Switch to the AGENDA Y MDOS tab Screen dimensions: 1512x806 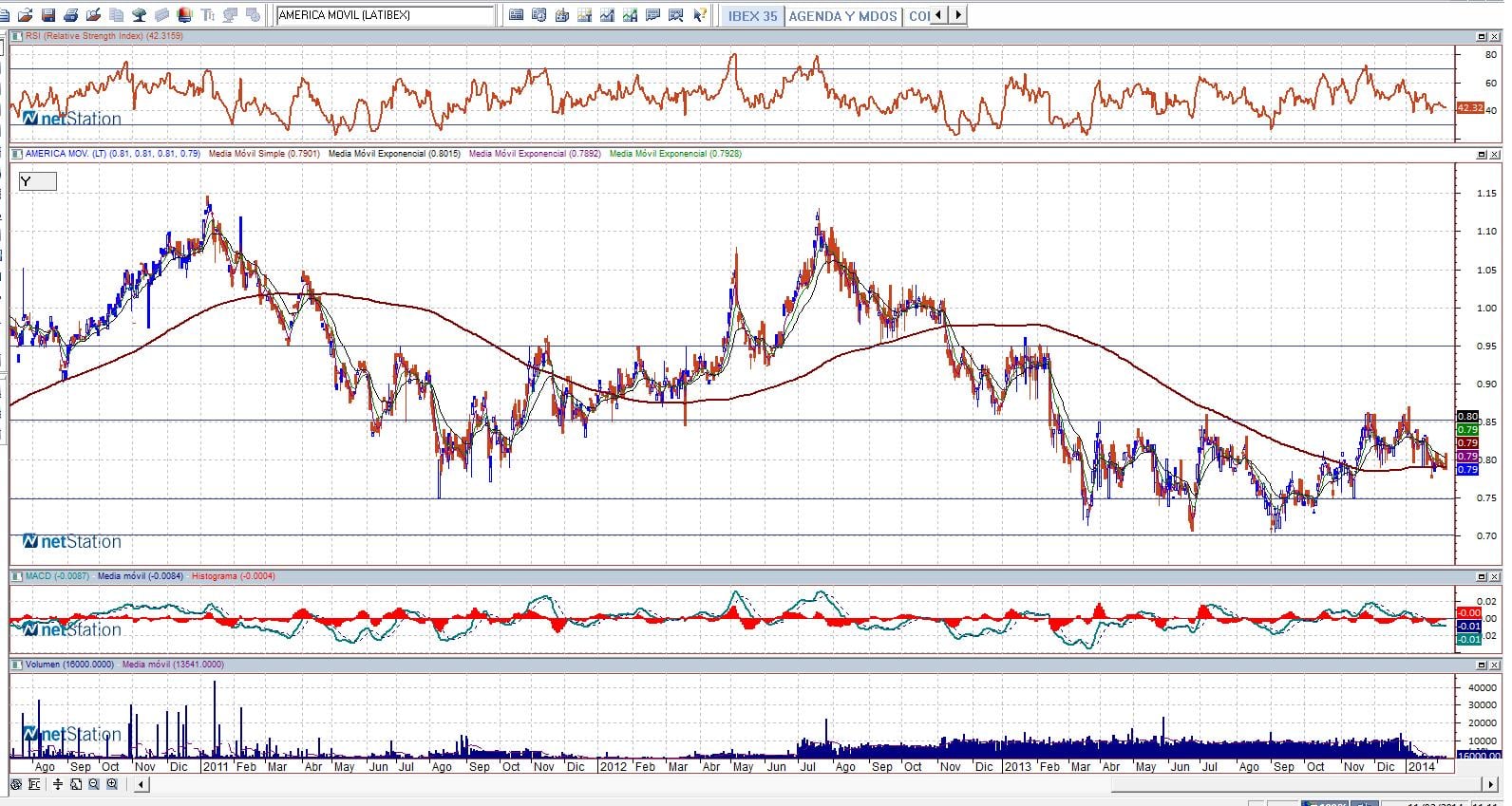pos(843,16)
